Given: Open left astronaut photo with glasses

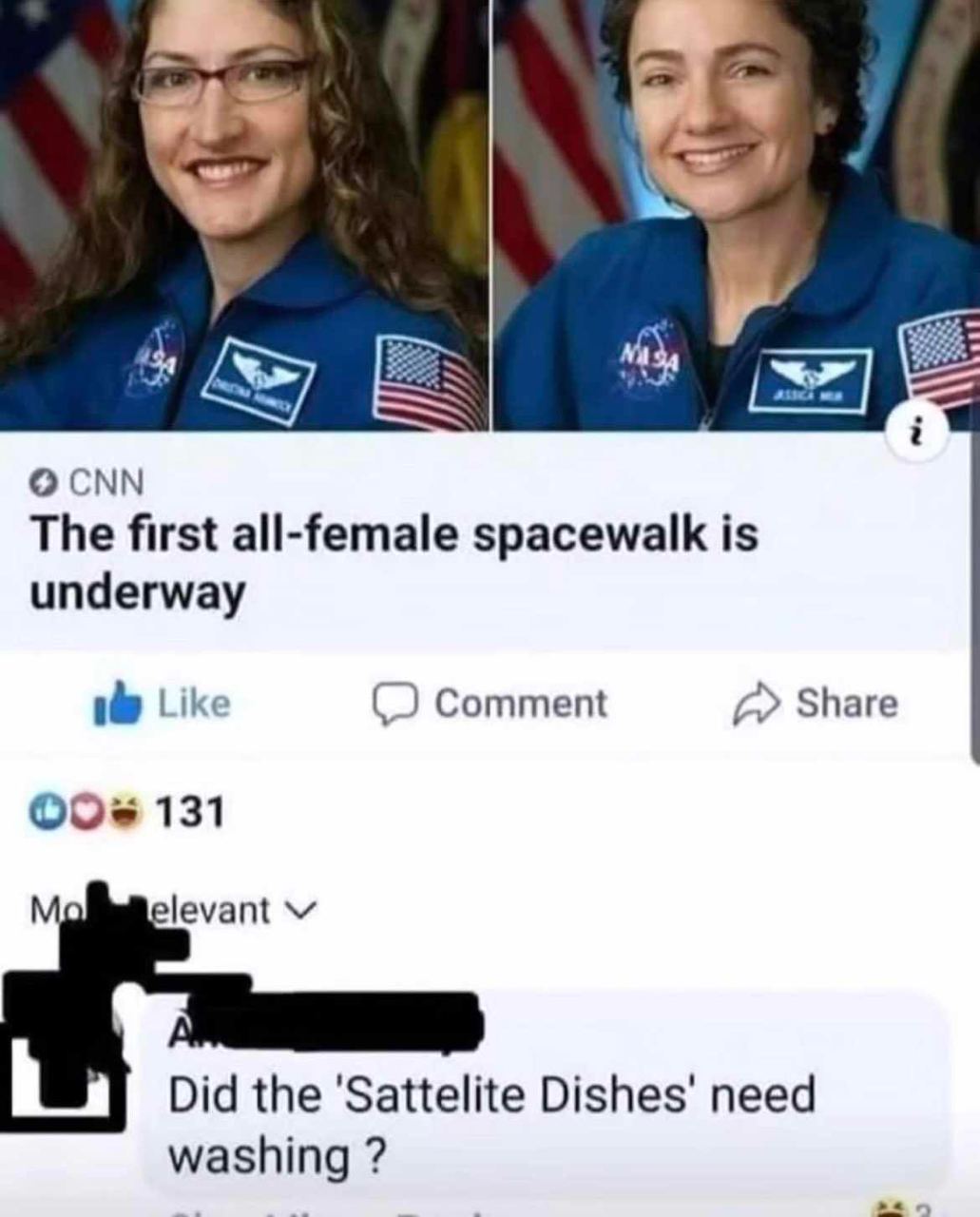Looking at the screenshot, I should click(244, 215).
